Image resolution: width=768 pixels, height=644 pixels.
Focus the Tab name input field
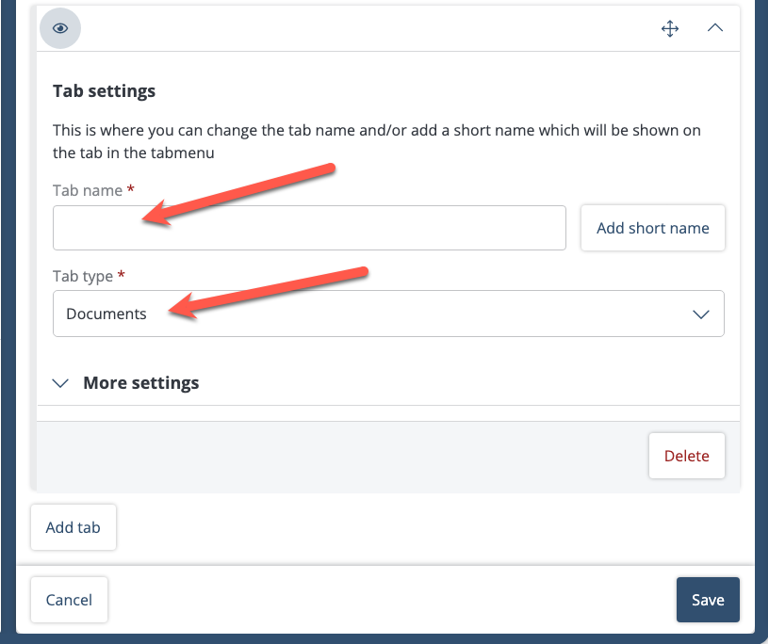click(310, 228)
